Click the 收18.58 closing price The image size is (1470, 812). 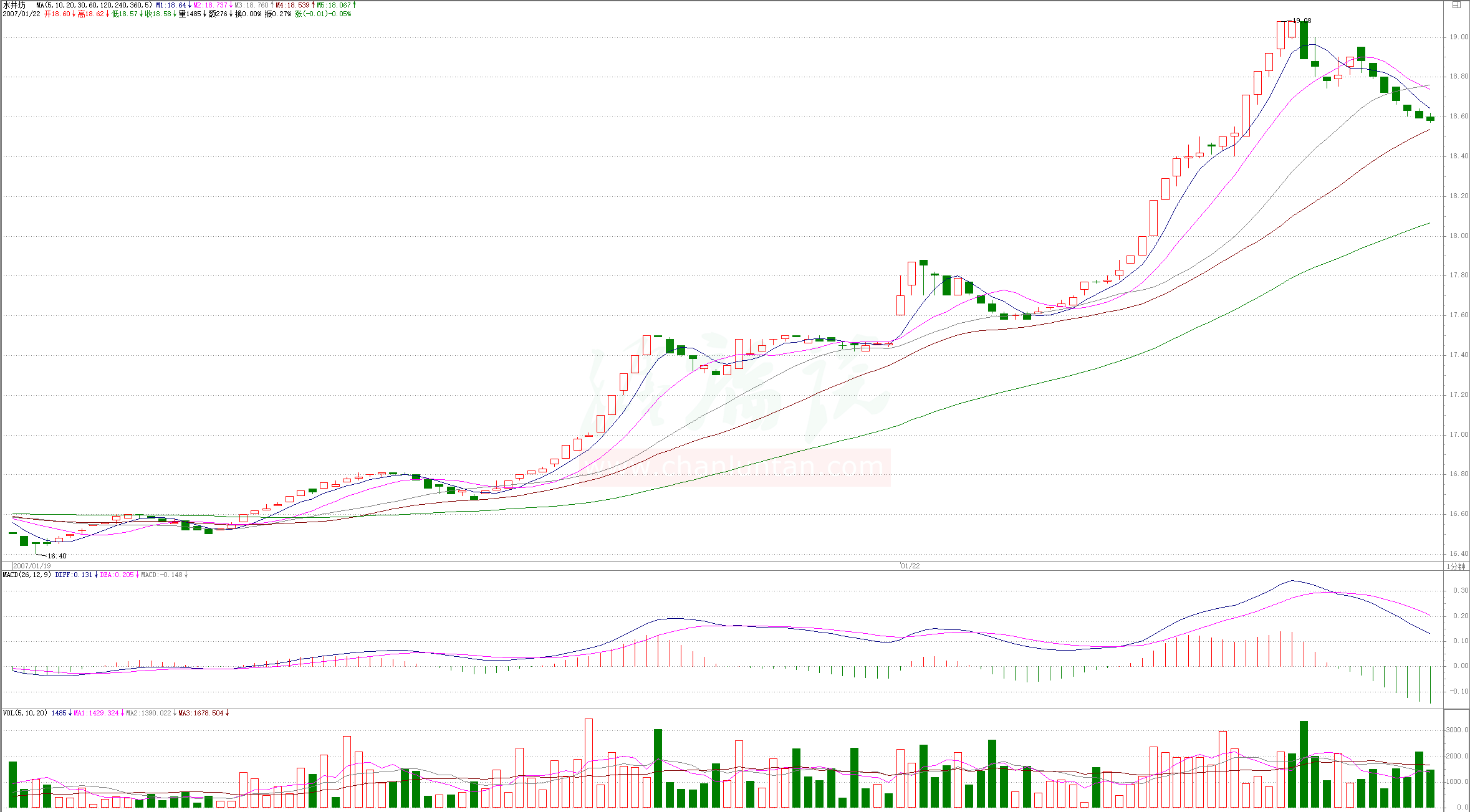pos(158,14)
